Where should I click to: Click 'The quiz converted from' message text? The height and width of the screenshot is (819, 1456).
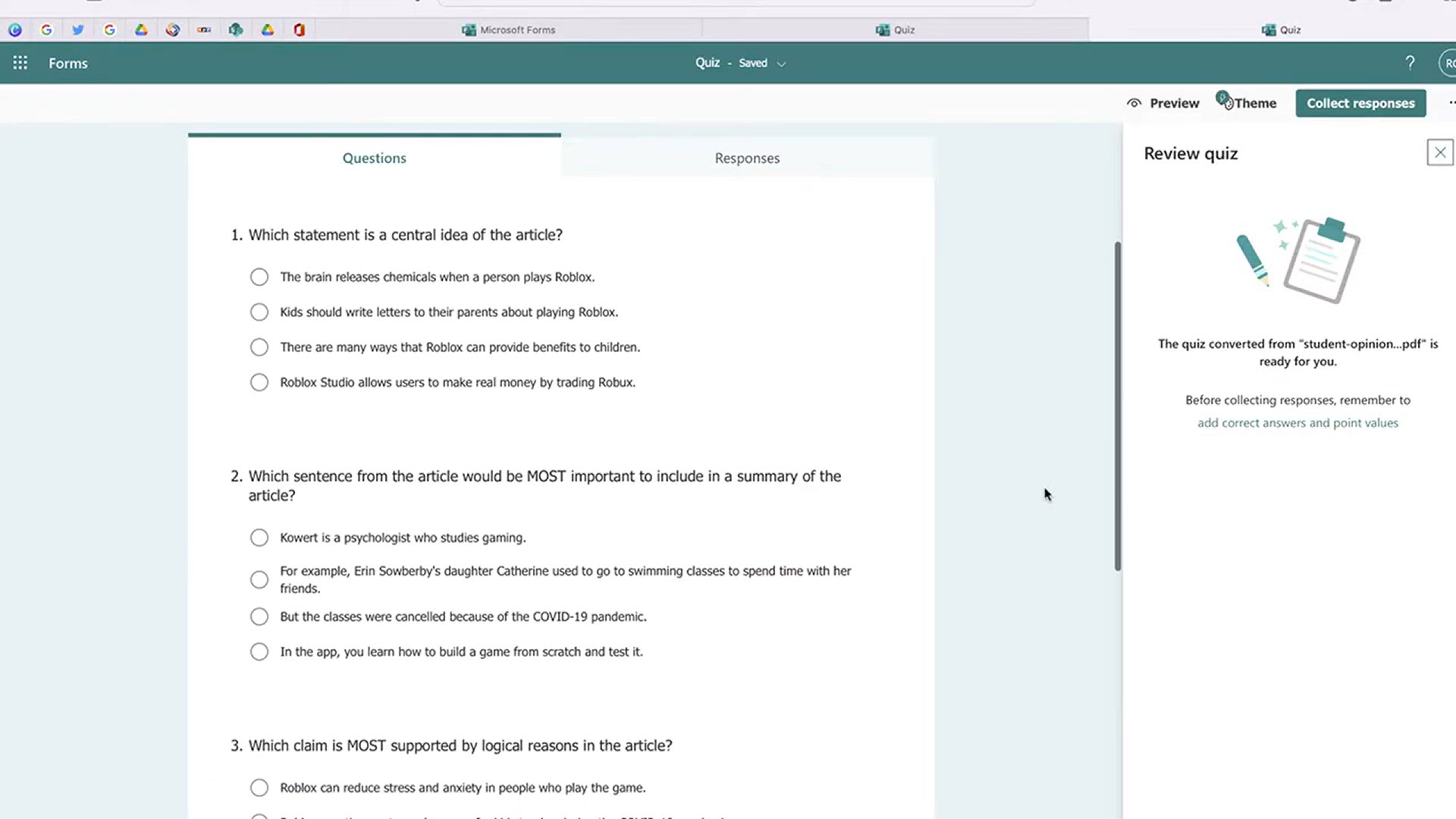point(1298,353)
